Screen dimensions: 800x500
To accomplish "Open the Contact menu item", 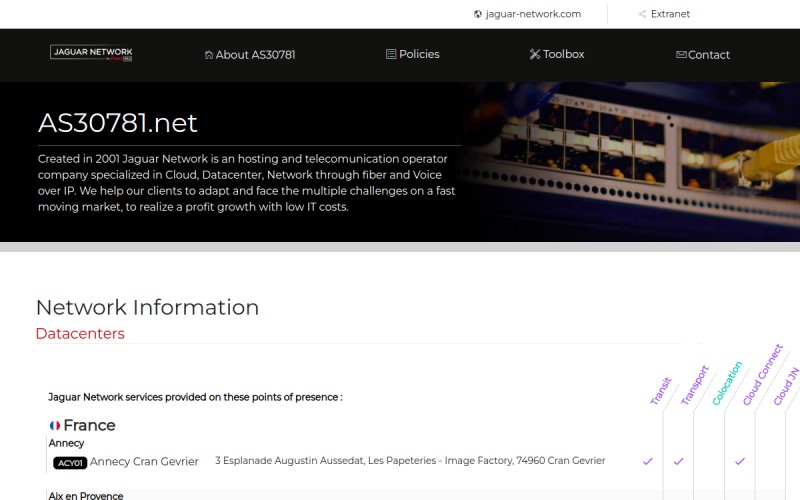I will (703, 55).
